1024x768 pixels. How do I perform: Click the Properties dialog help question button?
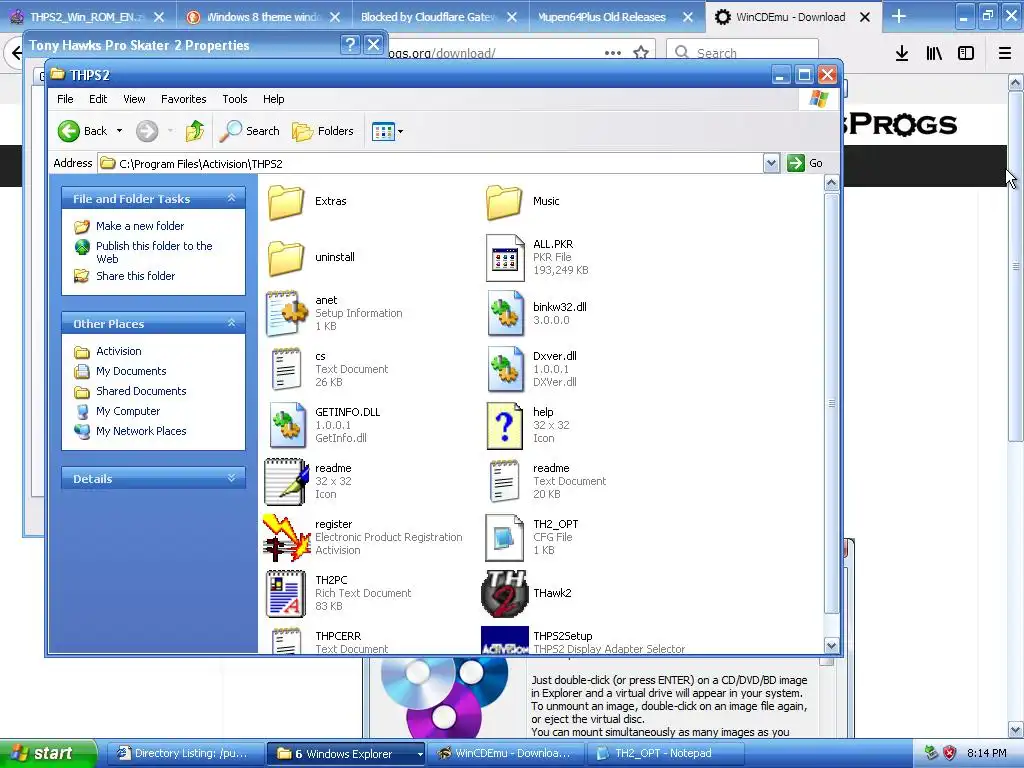point(350,44)
